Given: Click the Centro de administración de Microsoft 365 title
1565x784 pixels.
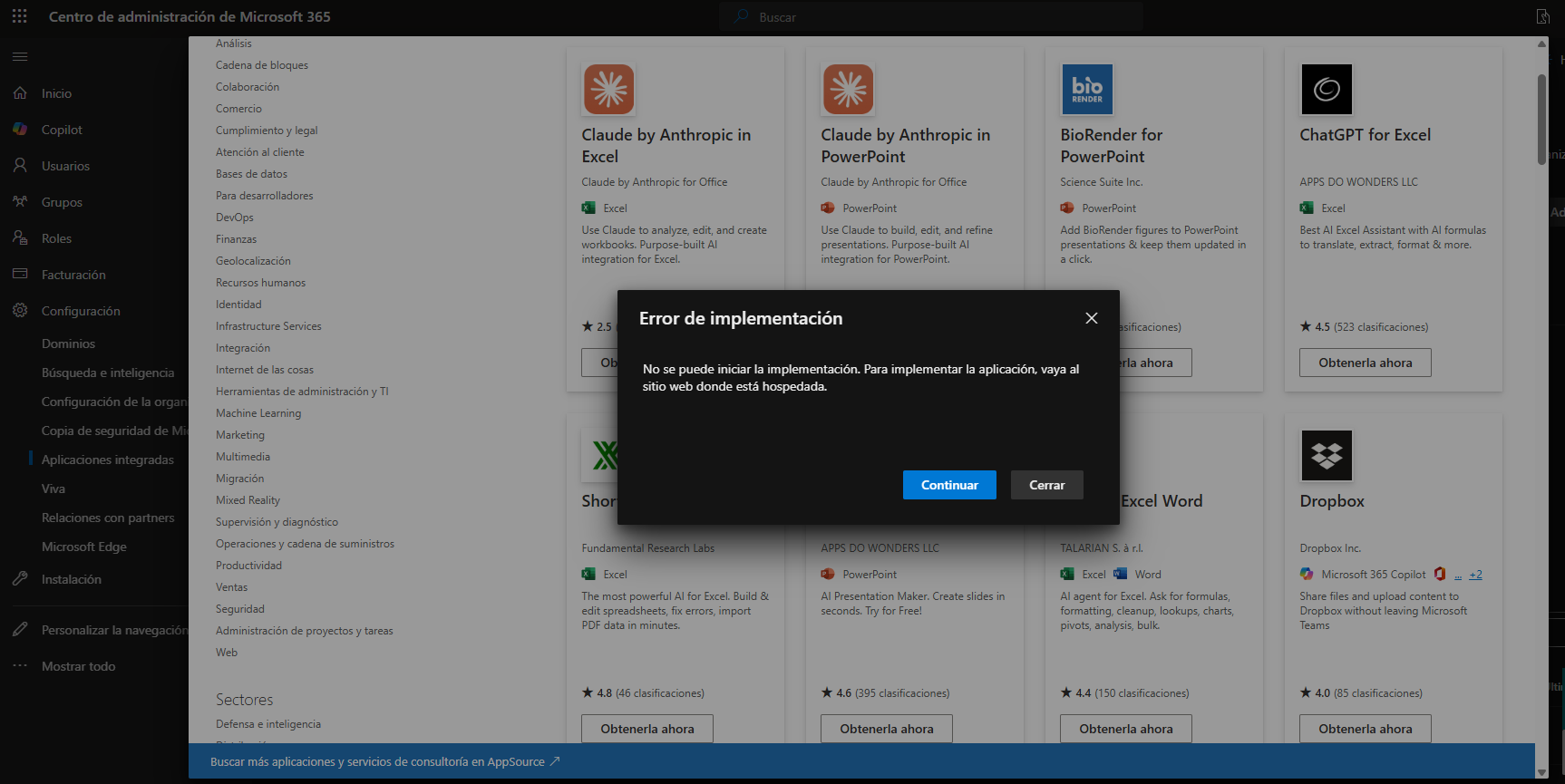Looking at the screenshot, I should (190, 16).
